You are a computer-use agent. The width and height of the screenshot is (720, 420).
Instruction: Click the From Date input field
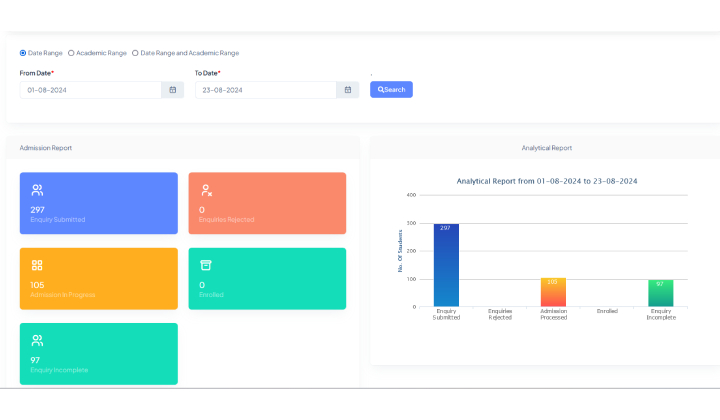point(90,90)
